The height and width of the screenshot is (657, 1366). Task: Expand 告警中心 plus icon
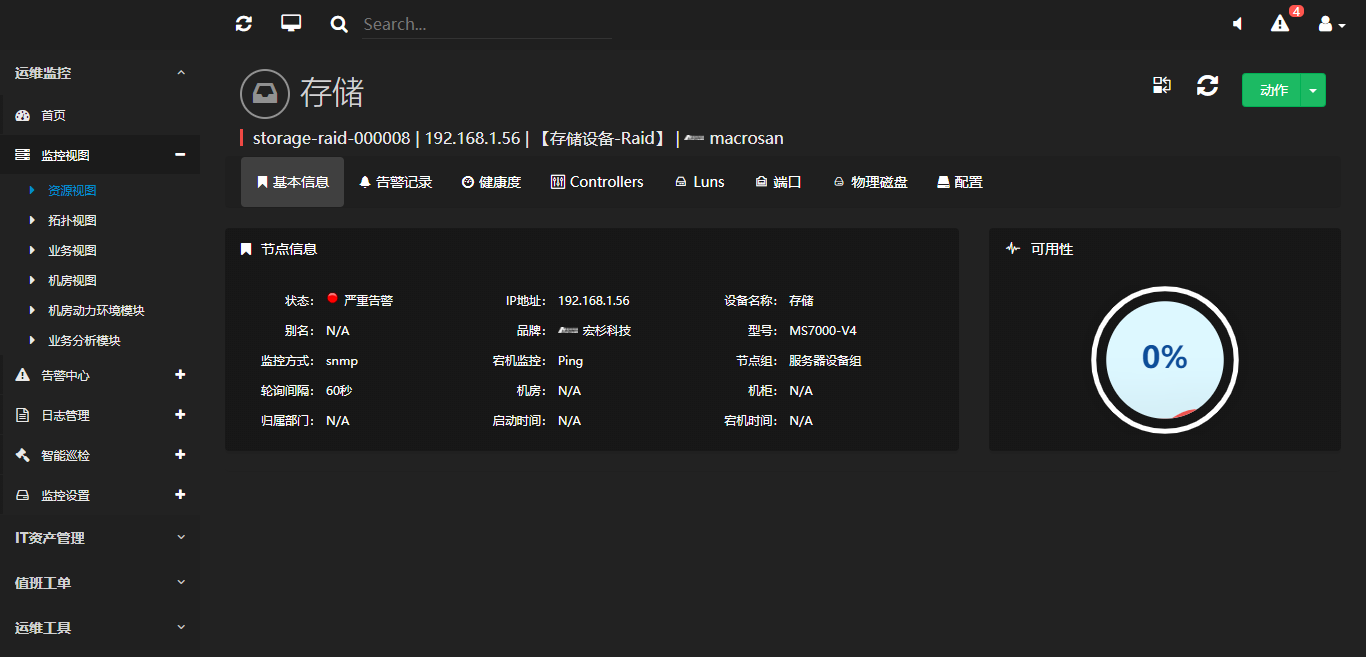181,375
